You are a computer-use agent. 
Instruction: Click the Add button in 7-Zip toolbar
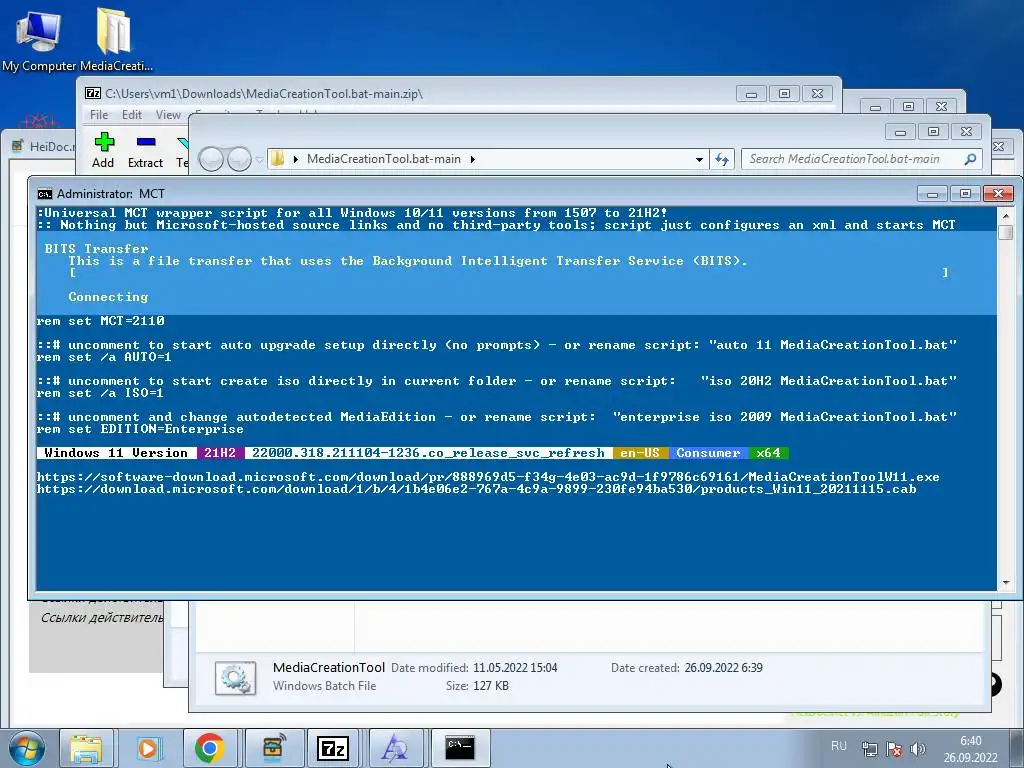[103, 150]
